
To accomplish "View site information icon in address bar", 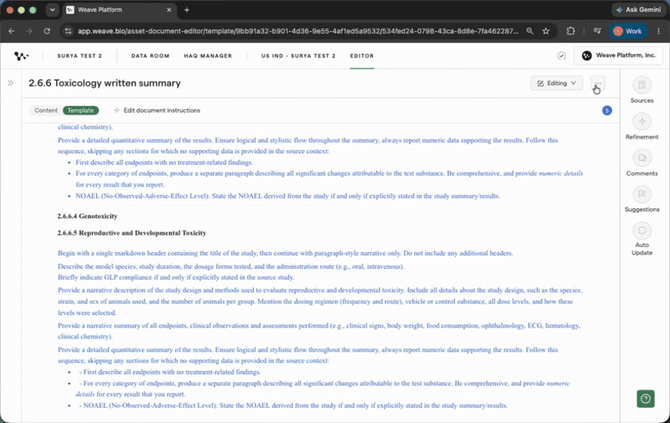I will 68,31.
